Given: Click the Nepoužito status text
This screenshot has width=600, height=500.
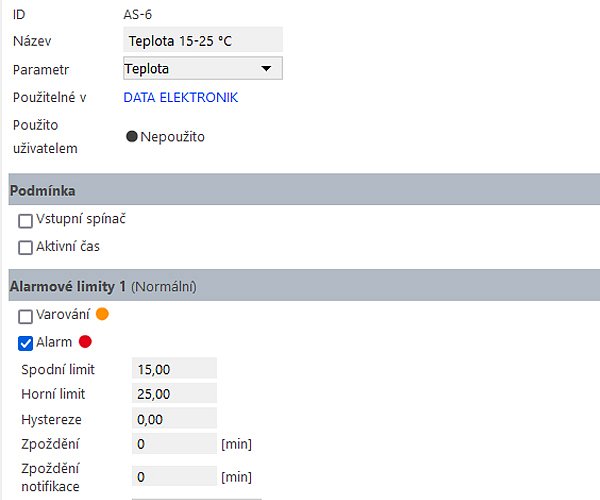Looking at the screenshot, I should tap(172, 137).
